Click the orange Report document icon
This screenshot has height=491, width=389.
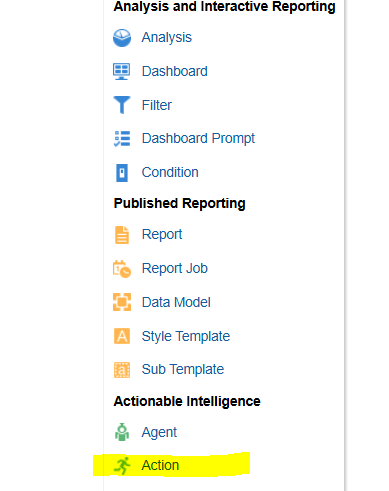122,235
